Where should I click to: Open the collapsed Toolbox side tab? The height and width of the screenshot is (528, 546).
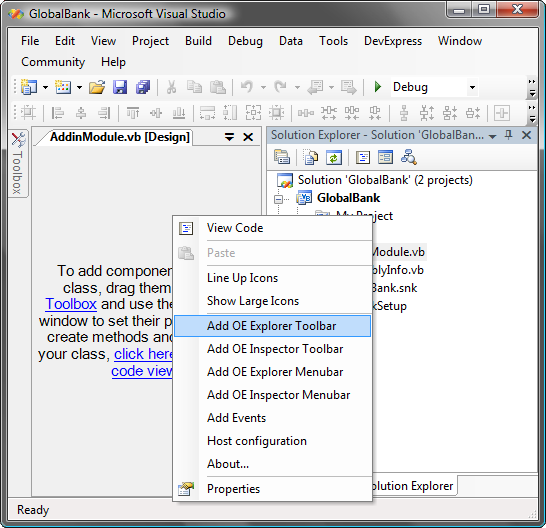(17, 164)
